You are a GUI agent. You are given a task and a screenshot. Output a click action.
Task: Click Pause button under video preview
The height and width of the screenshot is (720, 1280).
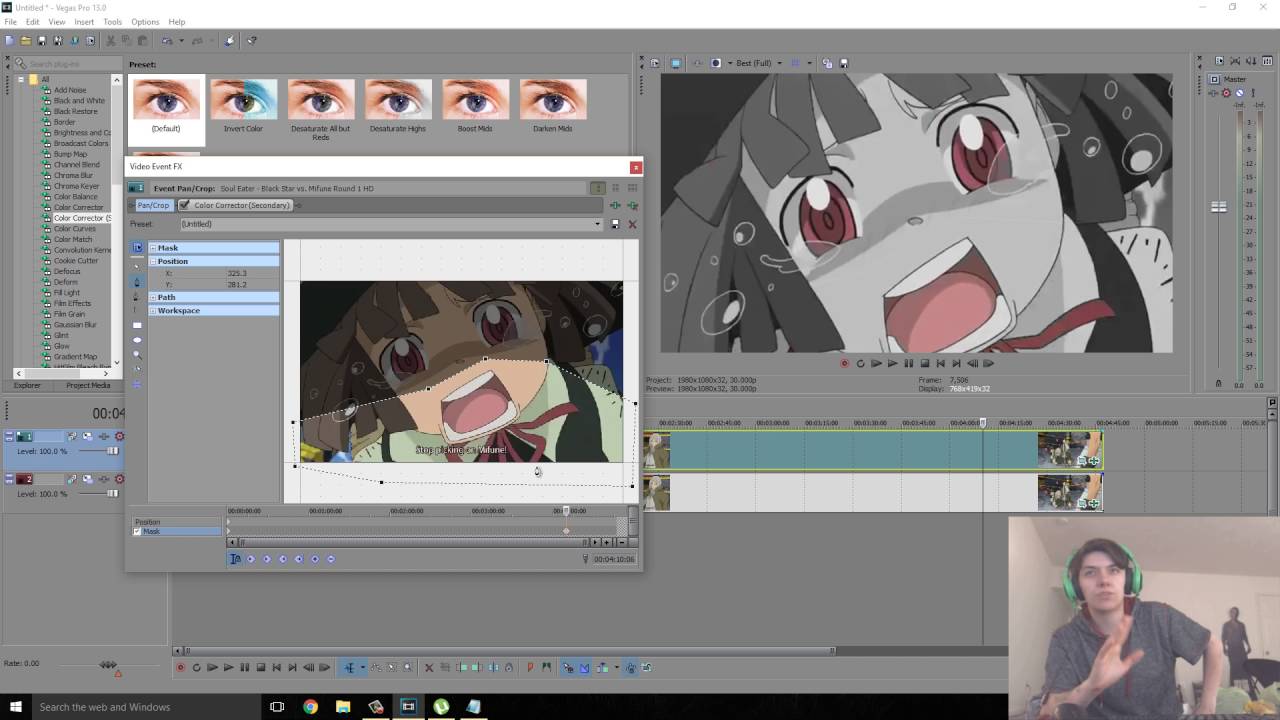[x=908, y=364]
